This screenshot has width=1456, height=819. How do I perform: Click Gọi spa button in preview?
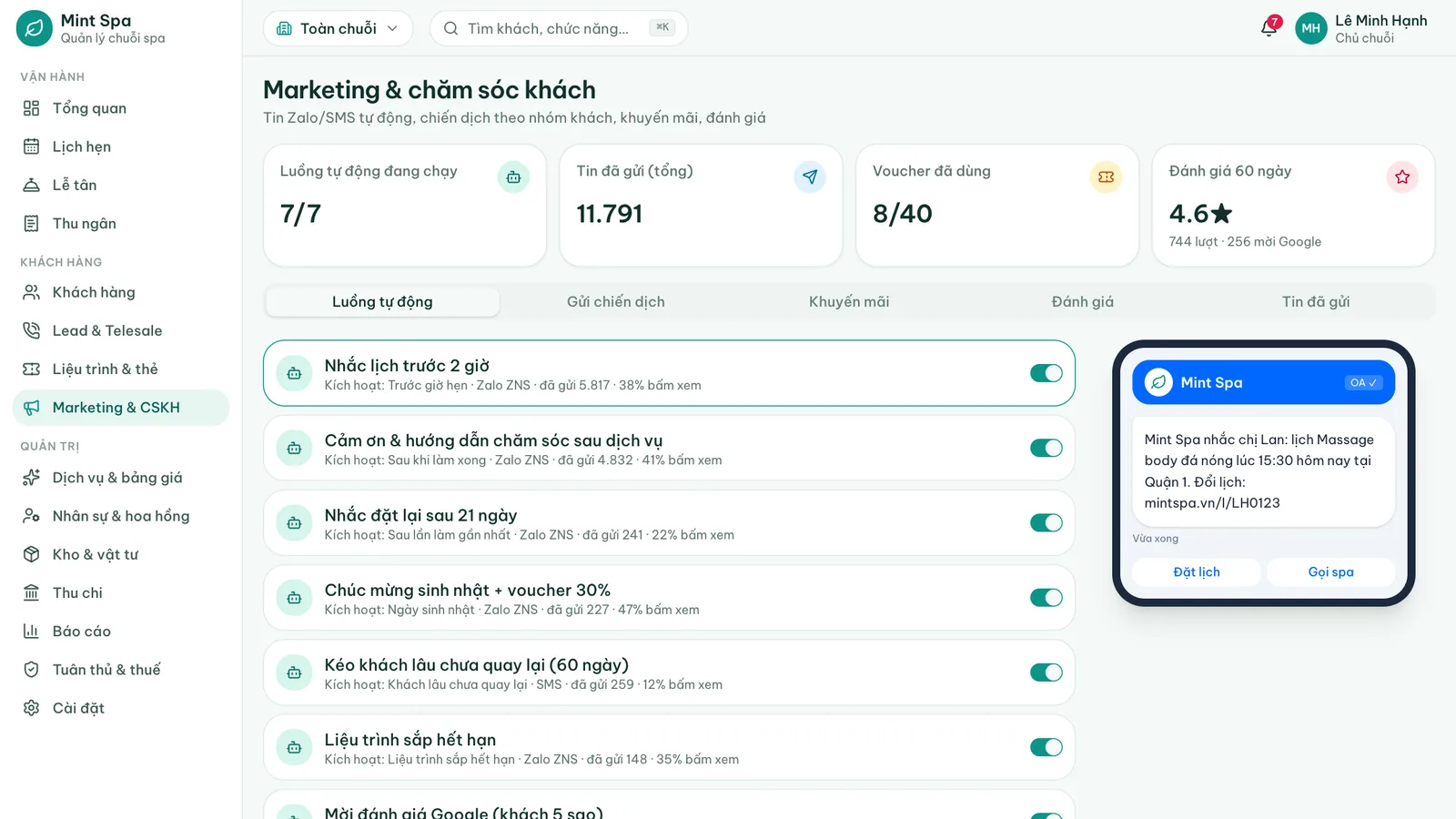pos(1331,572)
